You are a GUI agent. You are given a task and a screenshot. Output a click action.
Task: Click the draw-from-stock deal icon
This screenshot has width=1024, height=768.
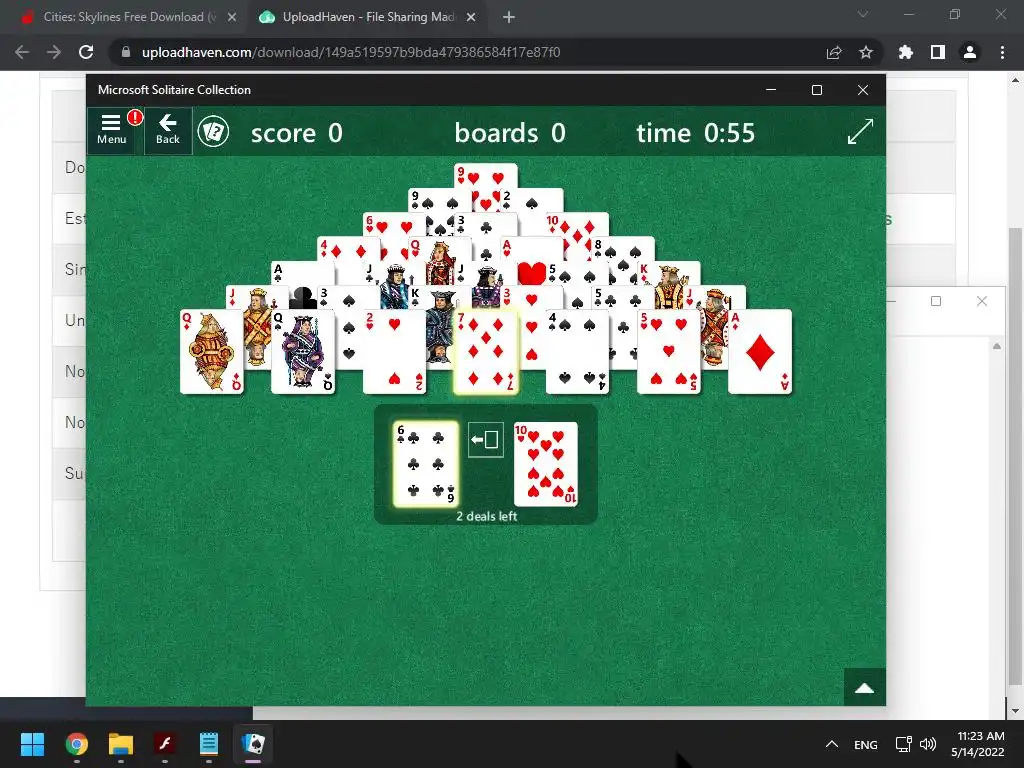(x=486, y=440)
